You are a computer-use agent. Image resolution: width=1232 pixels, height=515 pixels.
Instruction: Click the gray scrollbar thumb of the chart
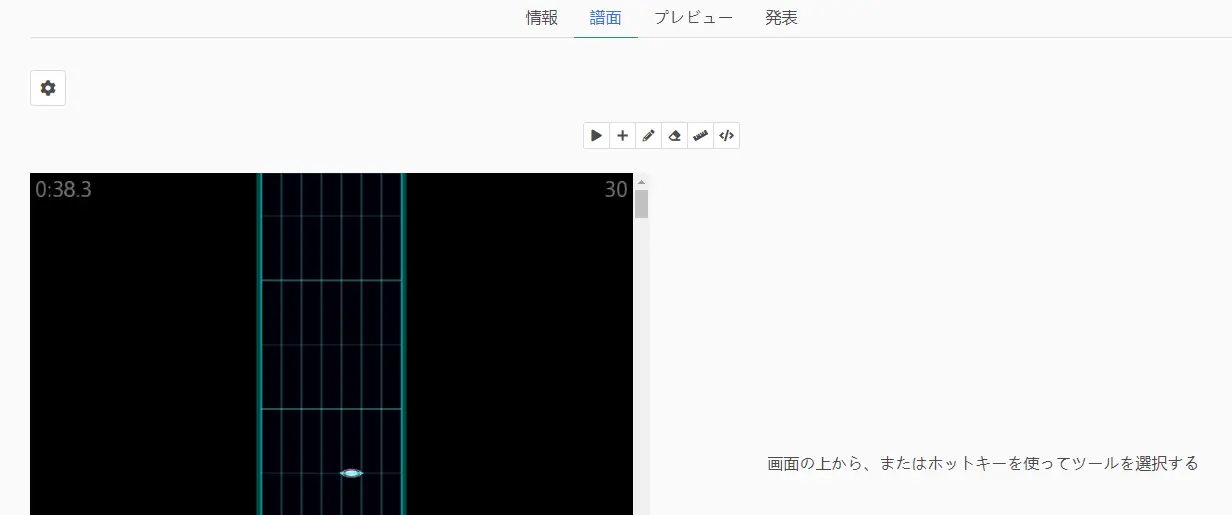click(642, 204)
